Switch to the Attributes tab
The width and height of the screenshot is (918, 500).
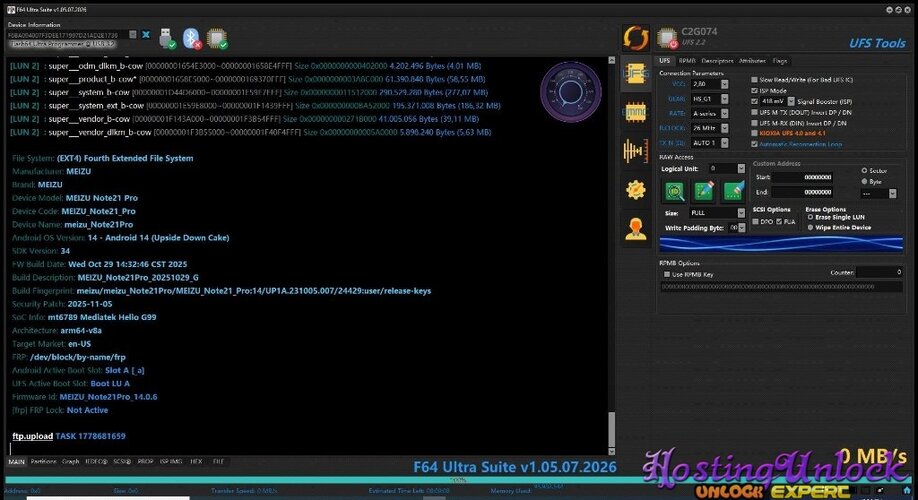tap(752, 61)
